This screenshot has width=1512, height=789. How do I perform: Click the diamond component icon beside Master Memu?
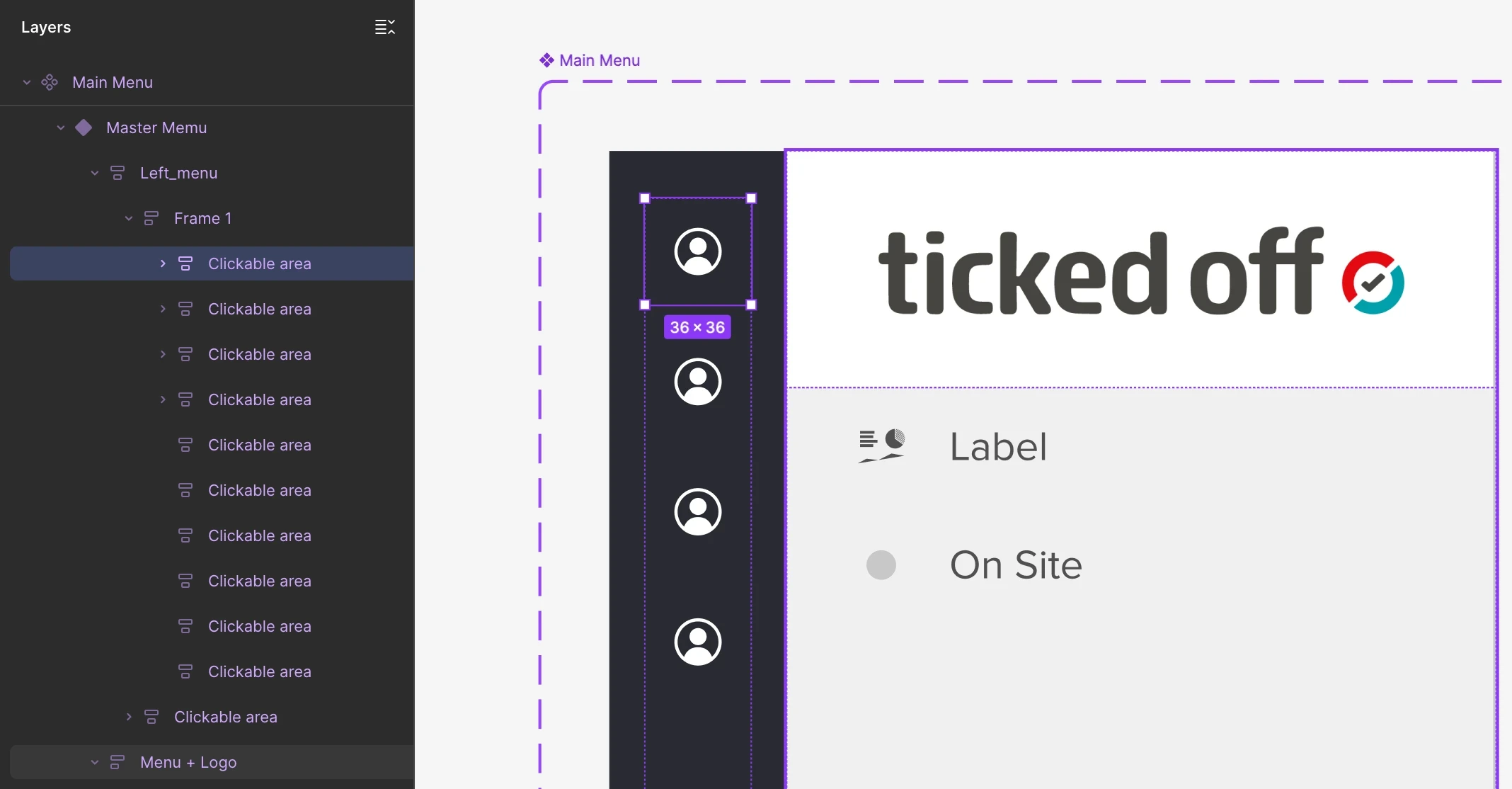pyautogui.click(x=84, y=127)
